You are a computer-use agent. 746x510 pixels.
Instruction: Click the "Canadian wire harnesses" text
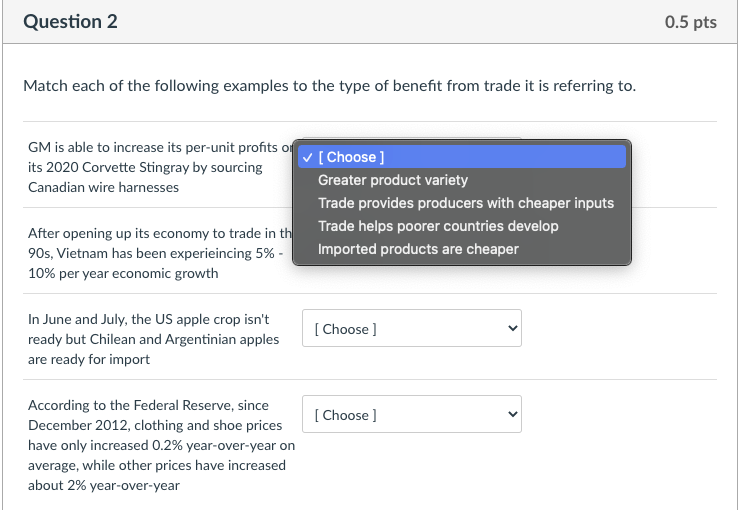[103, 187]
